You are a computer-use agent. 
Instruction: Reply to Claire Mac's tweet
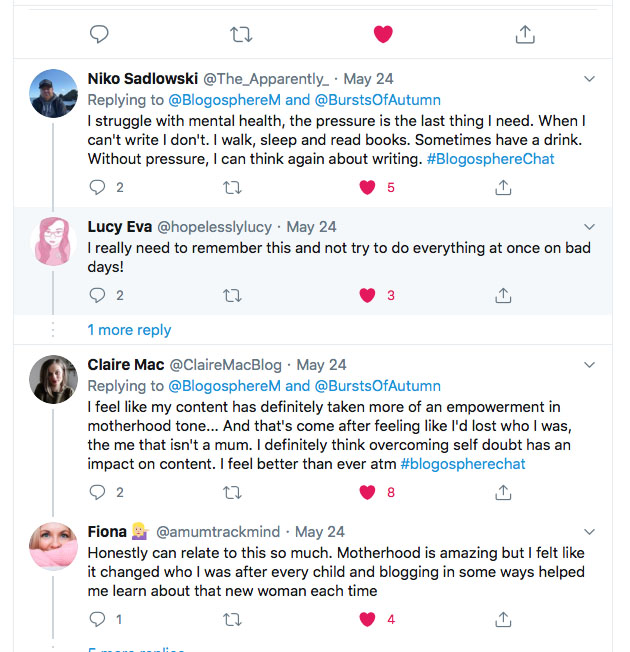(97, 492)
